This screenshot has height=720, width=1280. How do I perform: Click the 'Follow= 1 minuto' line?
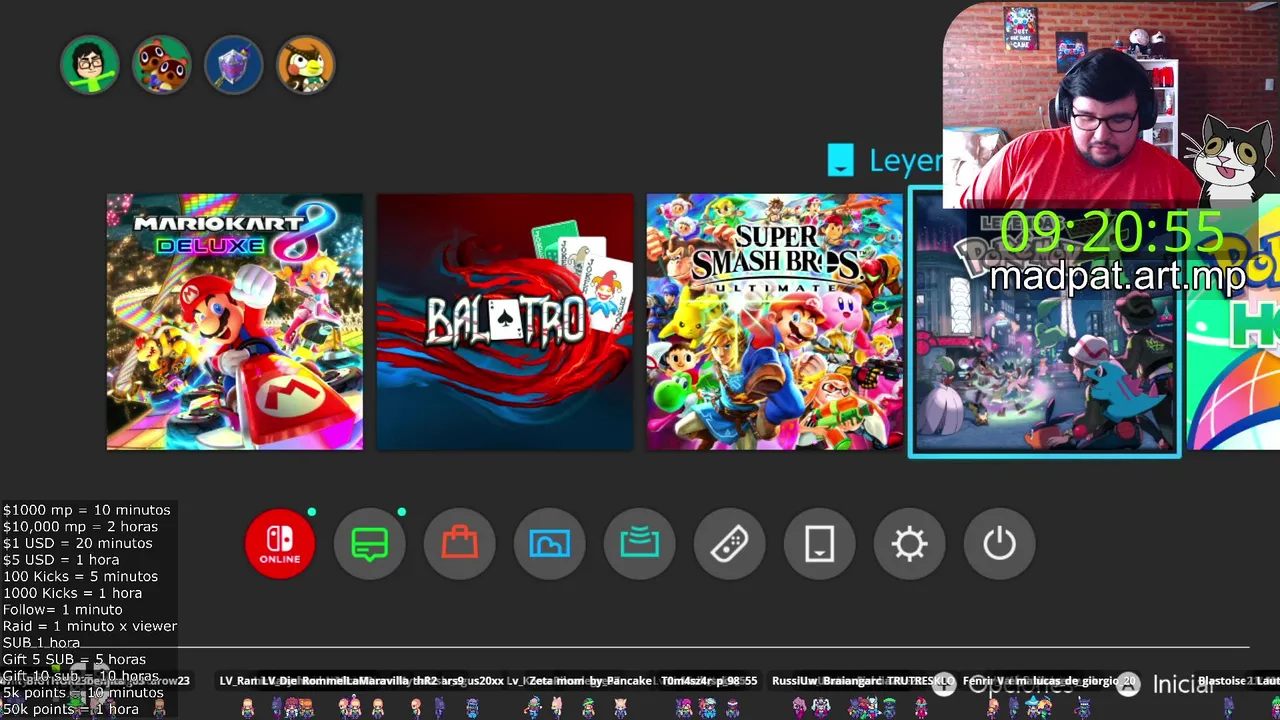pyautogui.click(x=63, y=610)
